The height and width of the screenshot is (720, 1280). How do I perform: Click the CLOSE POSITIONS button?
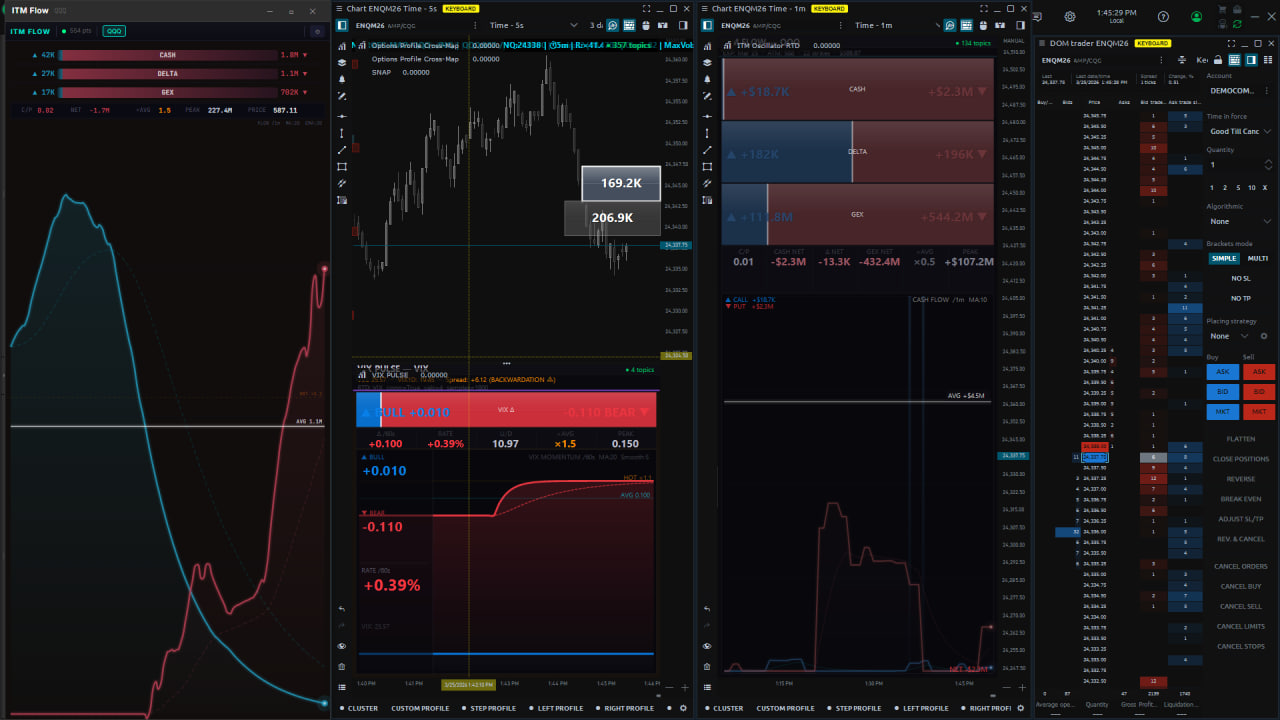point(1240,459)
